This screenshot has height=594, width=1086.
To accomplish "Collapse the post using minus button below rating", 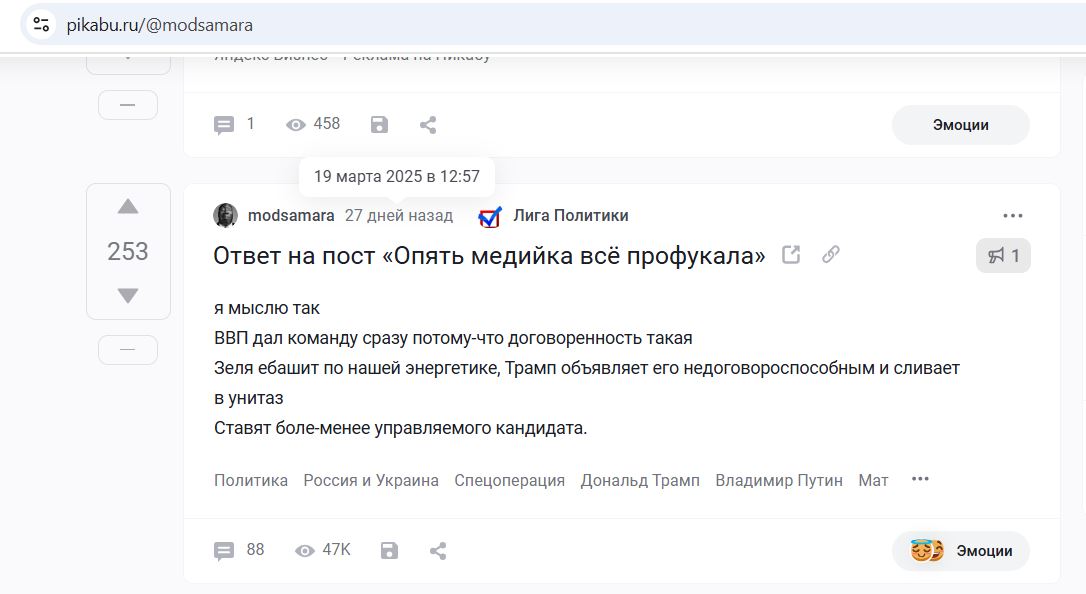I will [128, 350].
